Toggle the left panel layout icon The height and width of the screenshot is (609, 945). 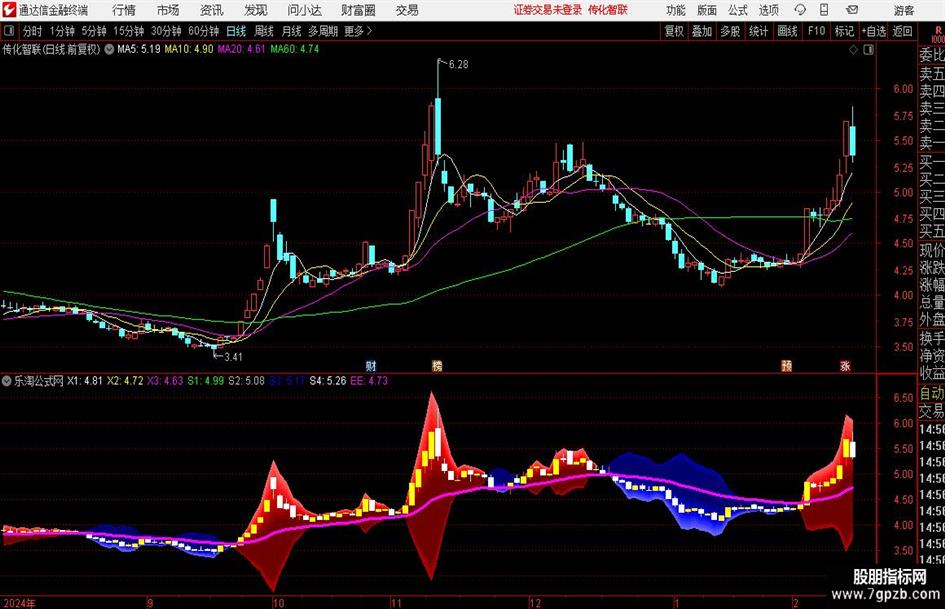(x=9, y=31)
